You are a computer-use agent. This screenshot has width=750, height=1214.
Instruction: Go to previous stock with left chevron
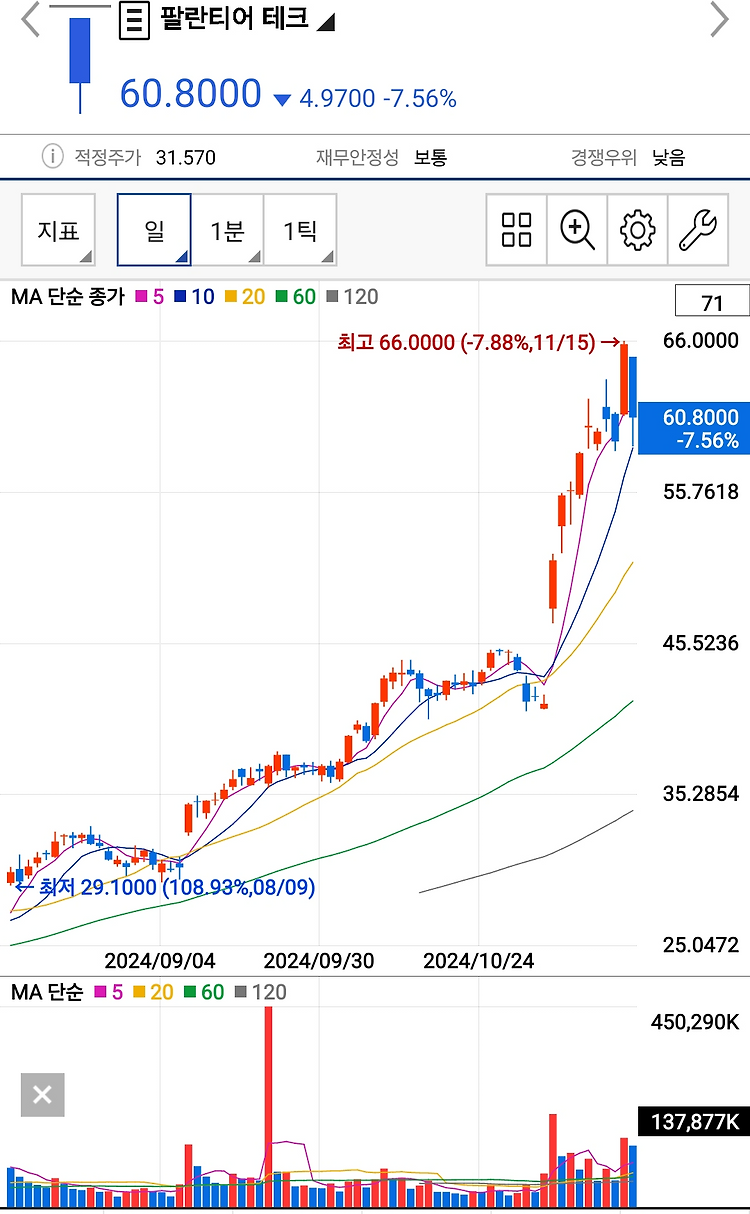click(30, 18)
